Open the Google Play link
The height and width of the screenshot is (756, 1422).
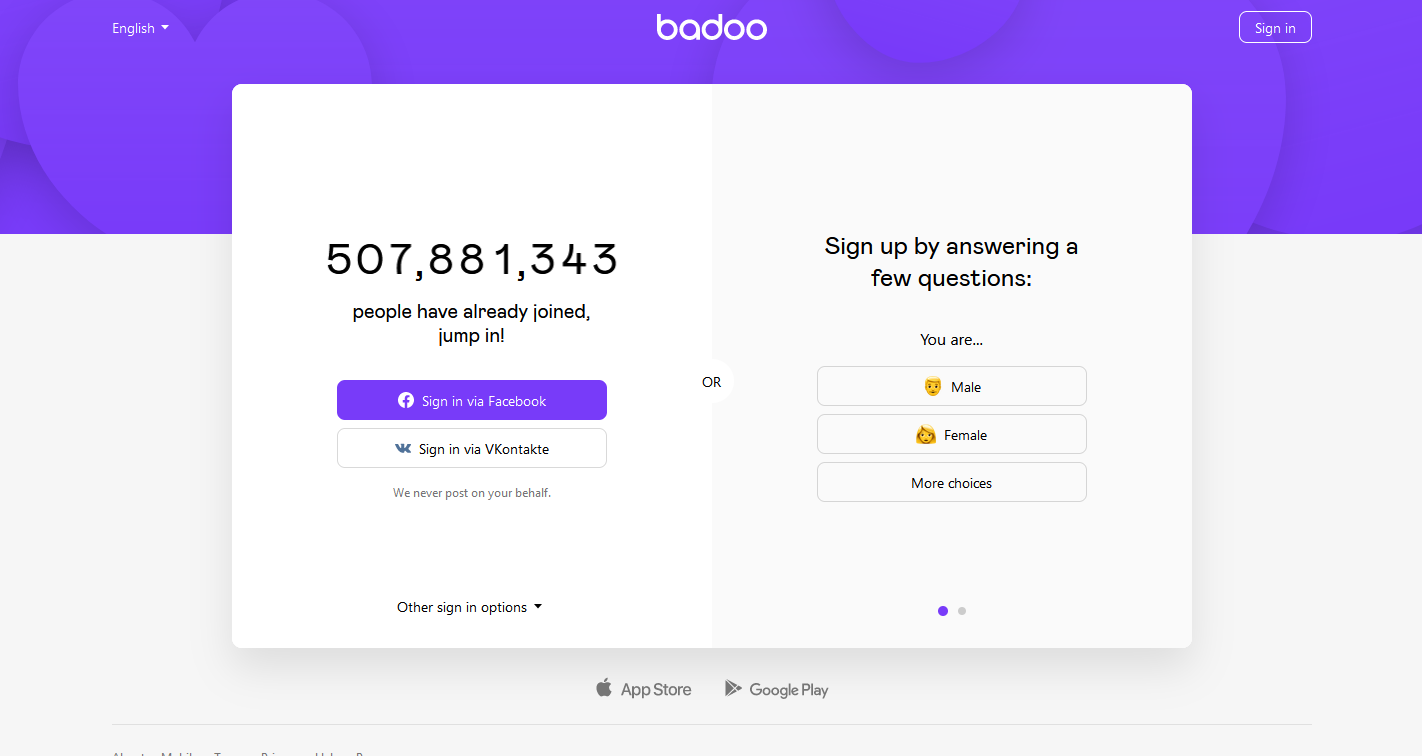coord(777,689)
